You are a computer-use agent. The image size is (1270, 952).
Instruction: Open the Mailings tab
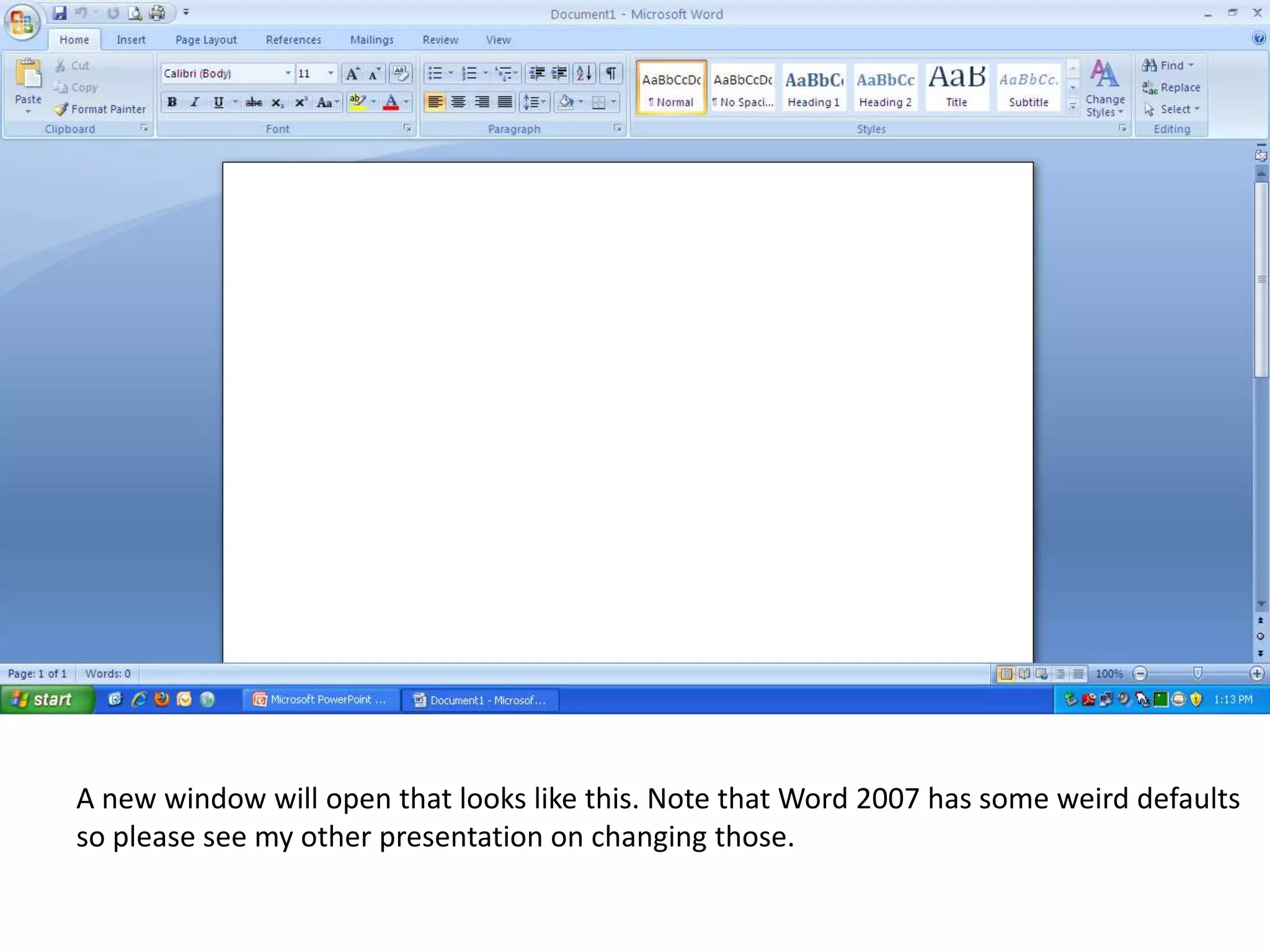click(x=371, y=40)
